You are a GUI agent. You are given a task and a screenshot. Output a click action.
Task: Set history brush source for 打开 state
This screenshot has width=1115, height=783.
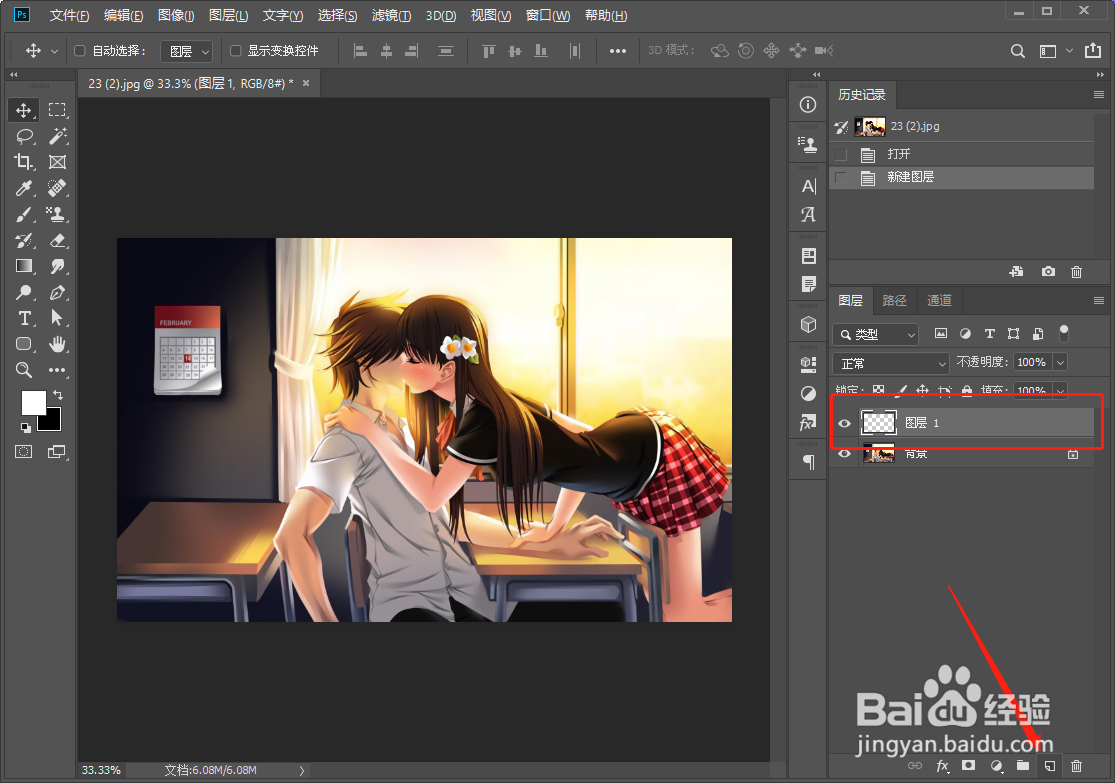click(x=841, y=154)
